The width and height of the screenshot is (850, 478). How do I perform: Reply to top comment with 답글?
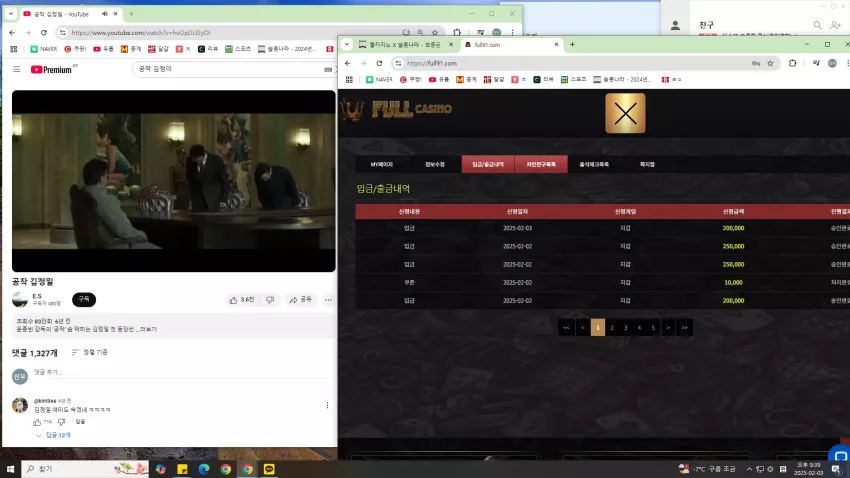point(80,422)
